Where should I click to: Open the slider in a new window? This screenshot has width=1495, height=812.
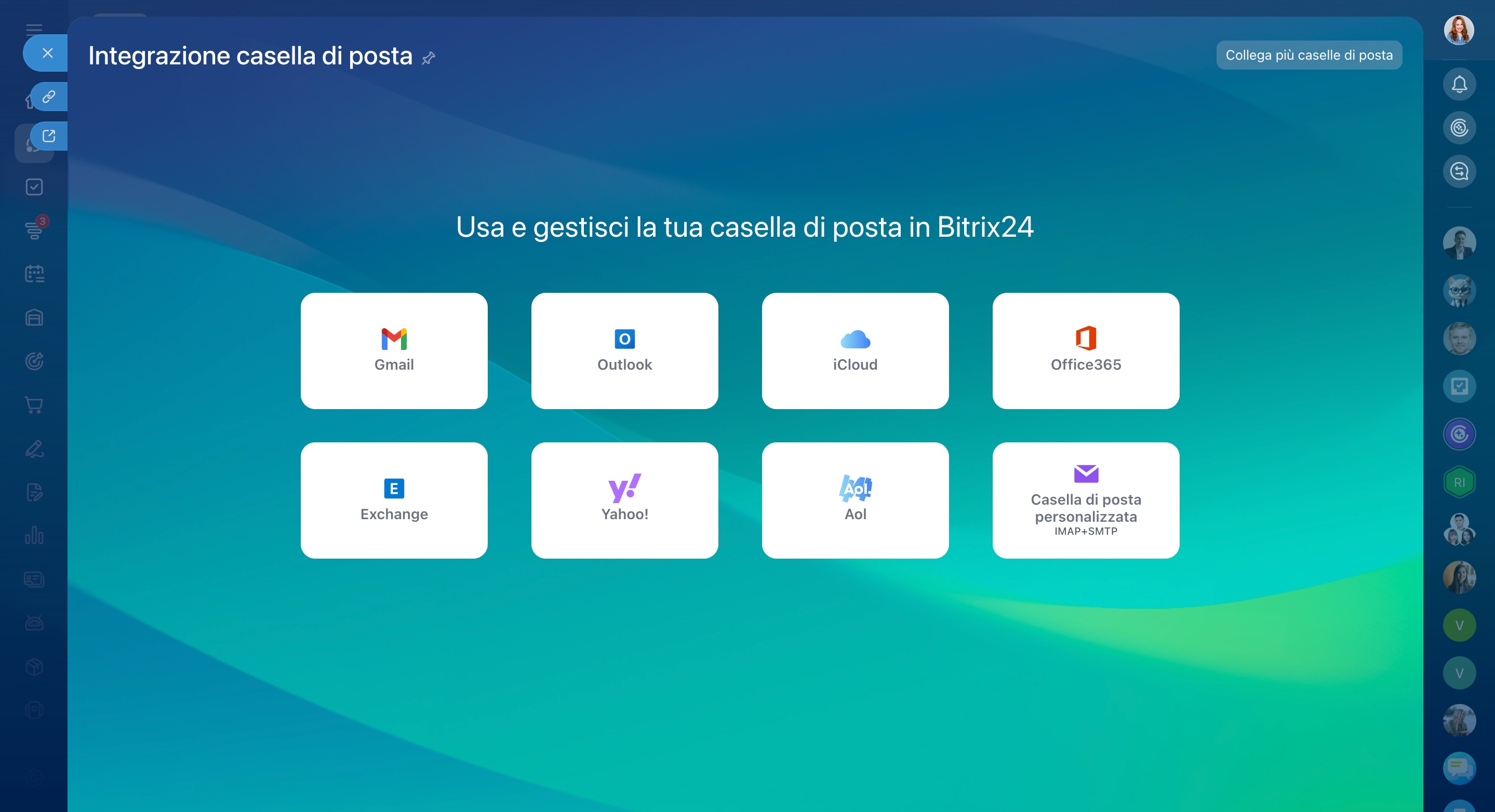49,136
